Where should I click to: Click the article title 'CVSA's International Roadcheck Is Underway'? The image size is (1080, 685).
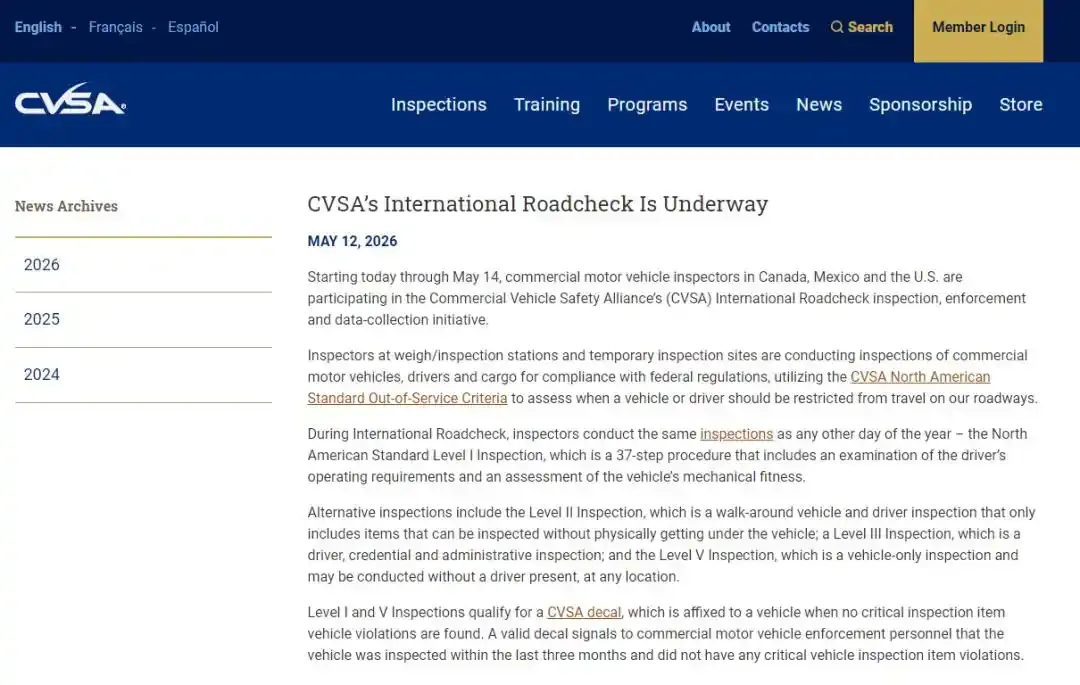click(x=537, y=204)
